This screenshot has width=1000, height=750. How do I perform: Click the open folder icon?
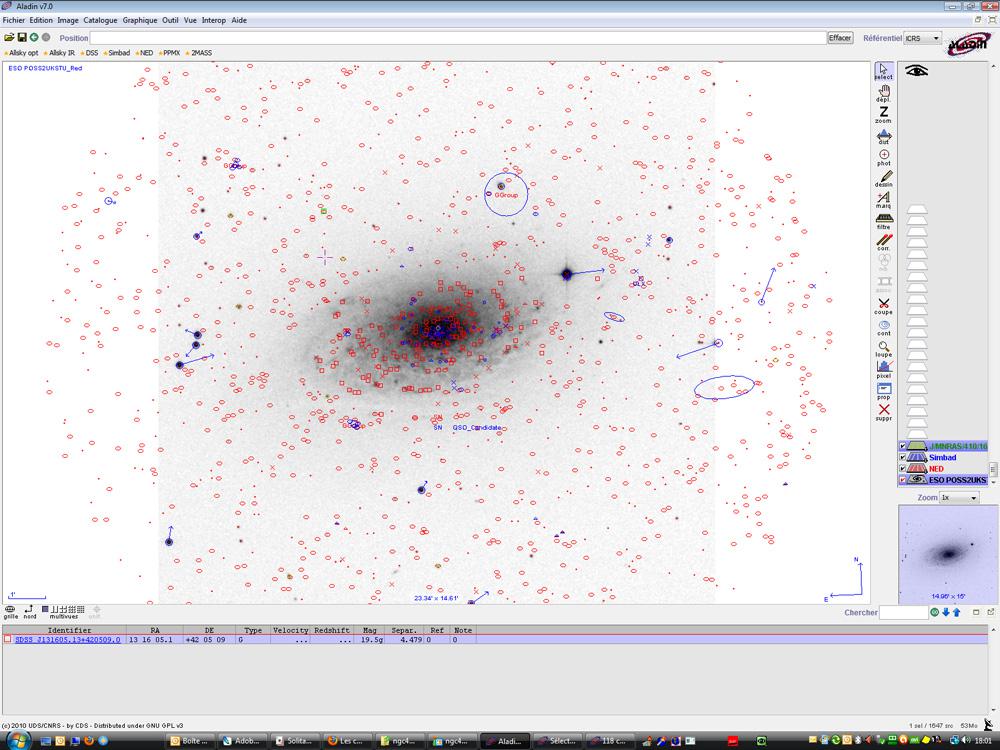pos(9,38)
